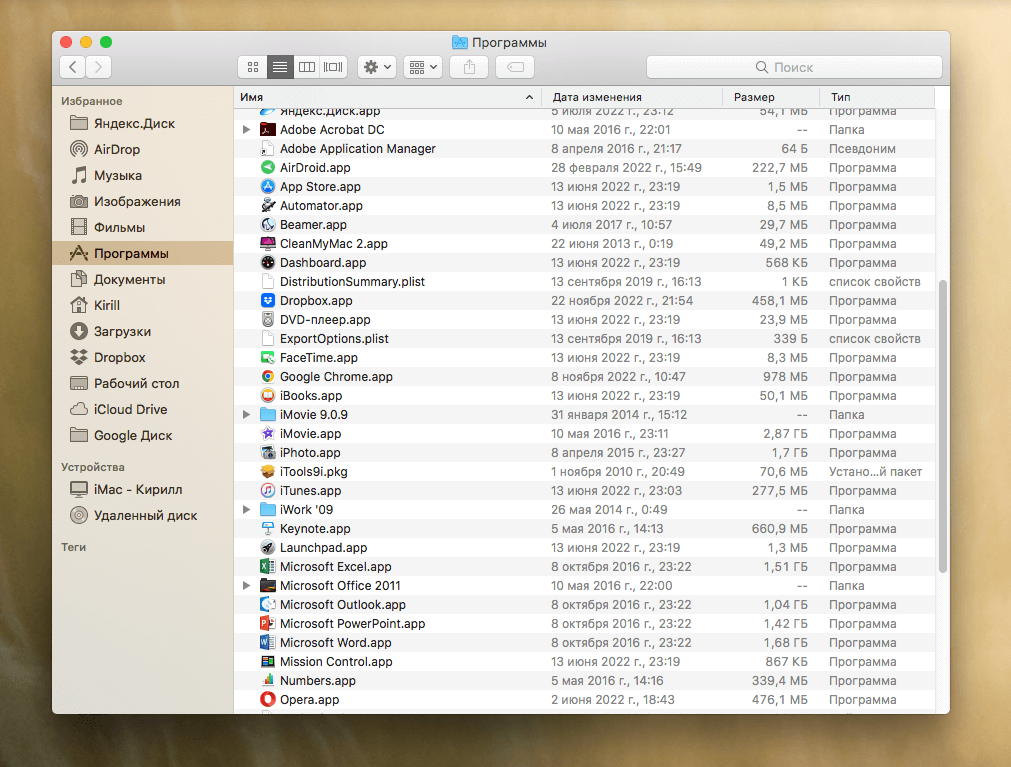The width and height of the screenshot is (1011, 767).
Task: Go back with the left arrow button
Action: click(72, 67)
